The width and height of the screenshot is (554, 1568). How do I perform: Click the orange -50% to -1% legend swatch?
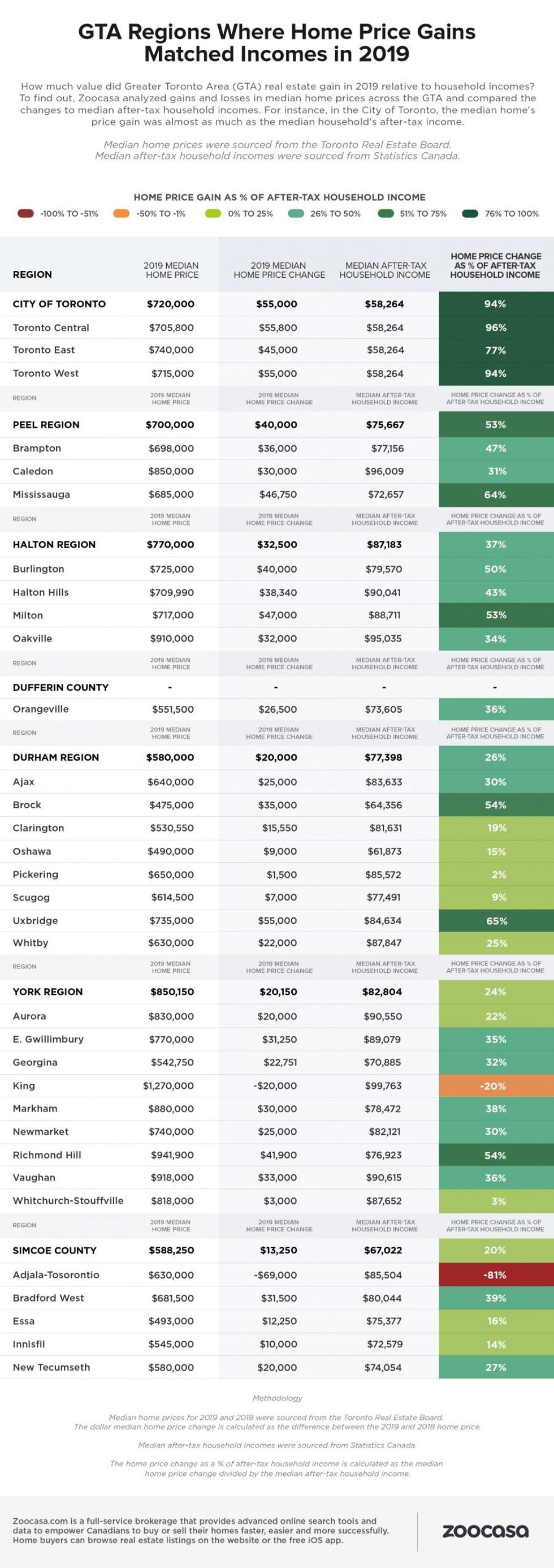122,214
